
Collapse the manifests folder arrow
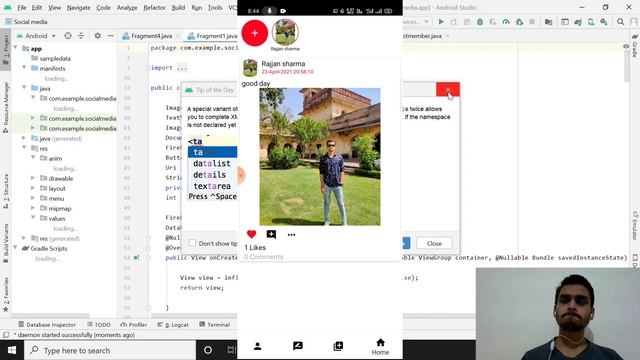click(24, 68)
